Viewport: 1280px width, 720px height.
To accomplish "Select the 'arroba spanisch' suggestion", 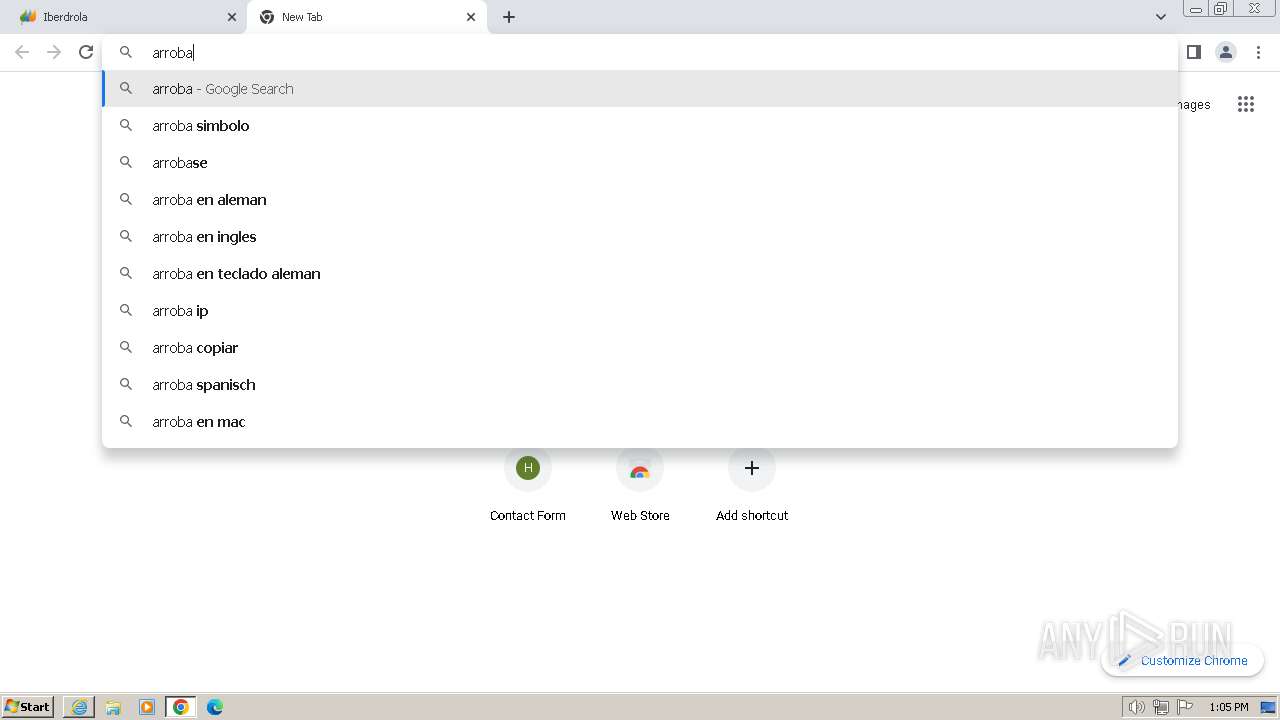I will pyautogui.click(x=640, y=385).
